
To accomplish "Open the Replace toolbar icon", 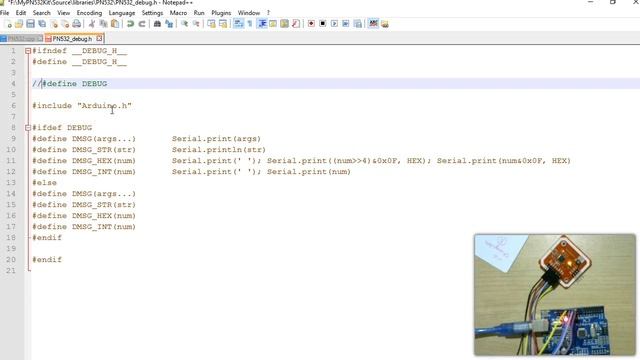I will point(169,24).
